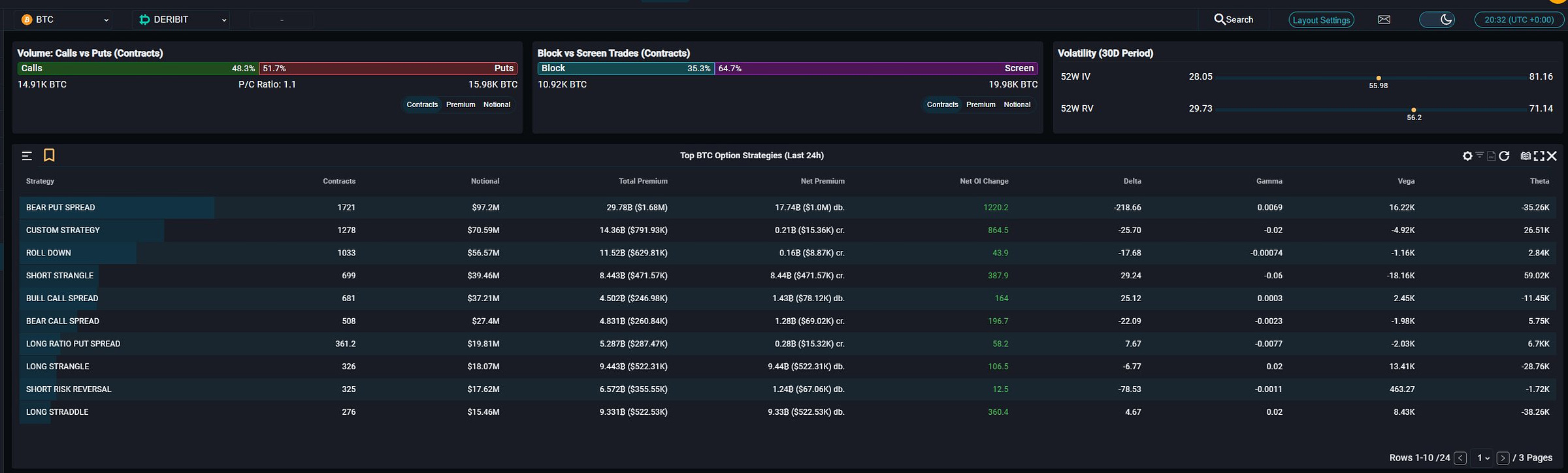Open the hamburger menu icon above Strategy column
This screenshot has height=473, width=1568.
(x=27, y=155)
